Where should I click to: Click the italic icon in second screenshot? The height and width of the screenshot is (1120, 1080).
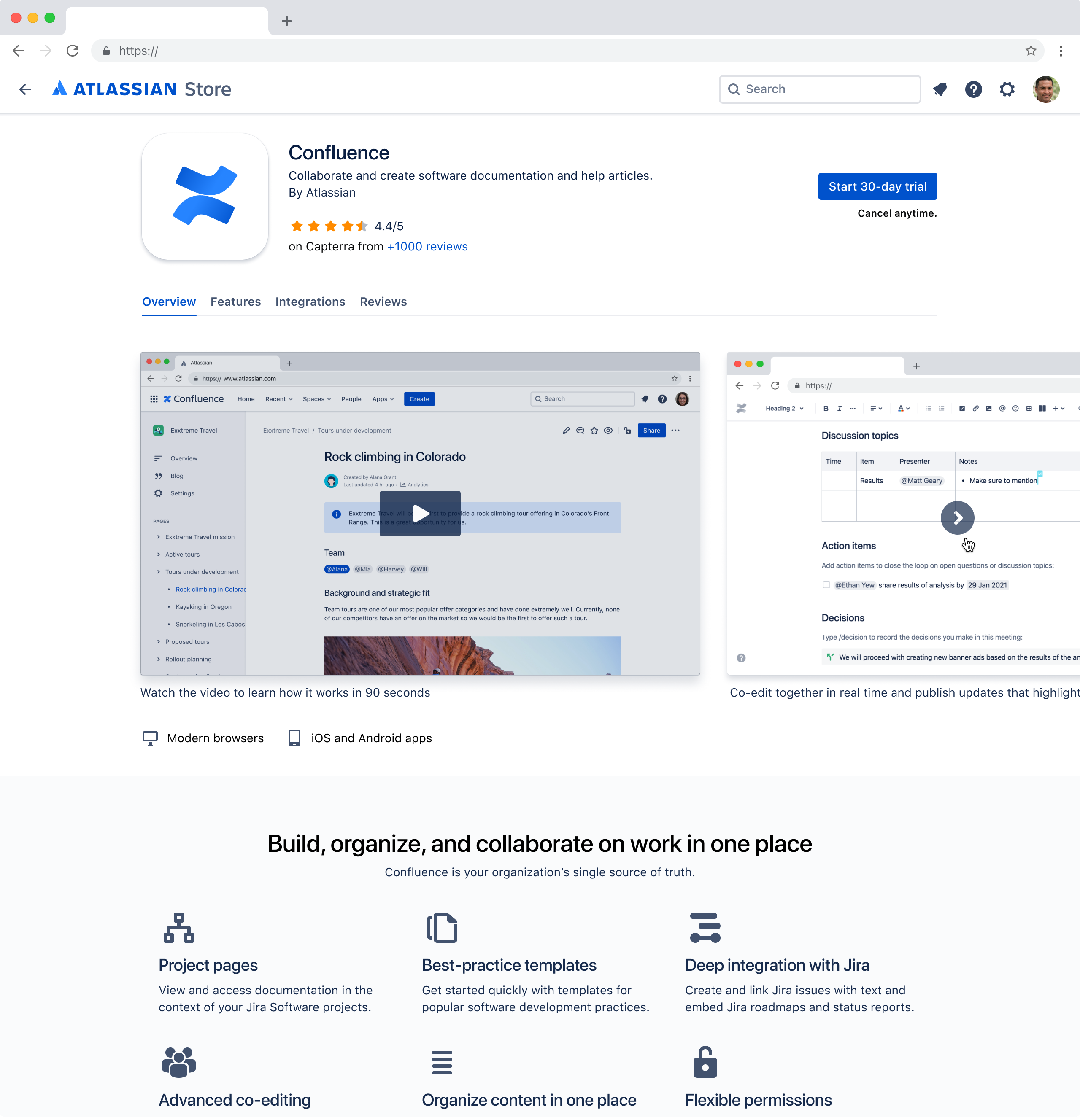click(x=839, y=408)
